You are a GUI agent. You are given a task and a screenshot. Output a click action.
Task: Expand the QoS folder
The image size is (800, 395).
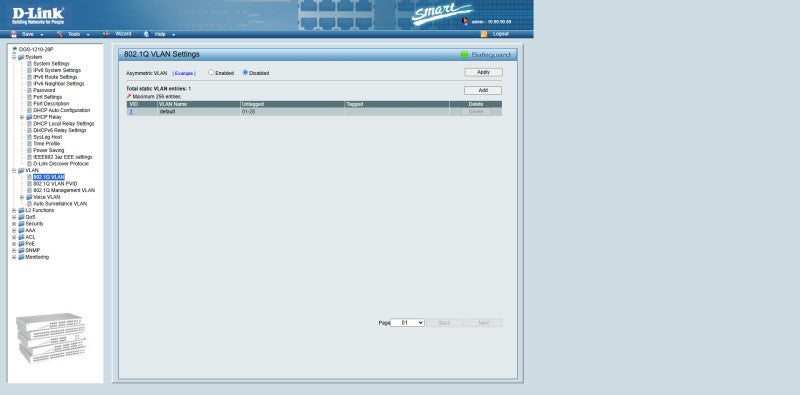point(14,217)
